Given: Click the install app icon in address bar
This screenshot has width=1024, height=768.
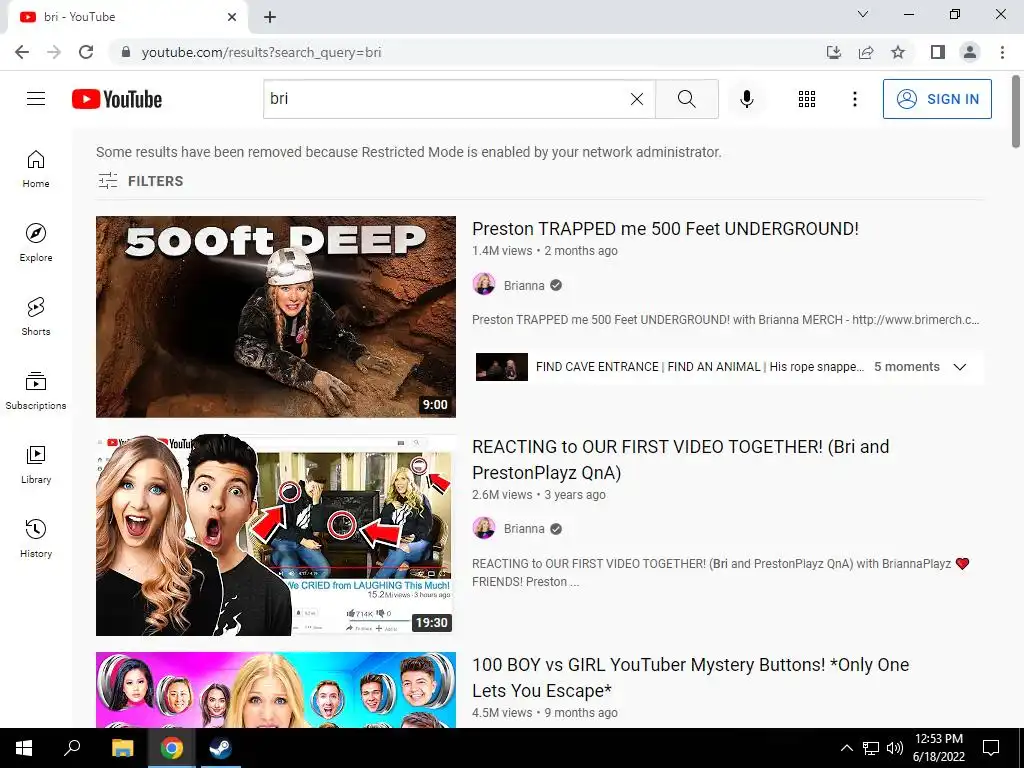Looking at the screenshot, I should tap(834, 52).
